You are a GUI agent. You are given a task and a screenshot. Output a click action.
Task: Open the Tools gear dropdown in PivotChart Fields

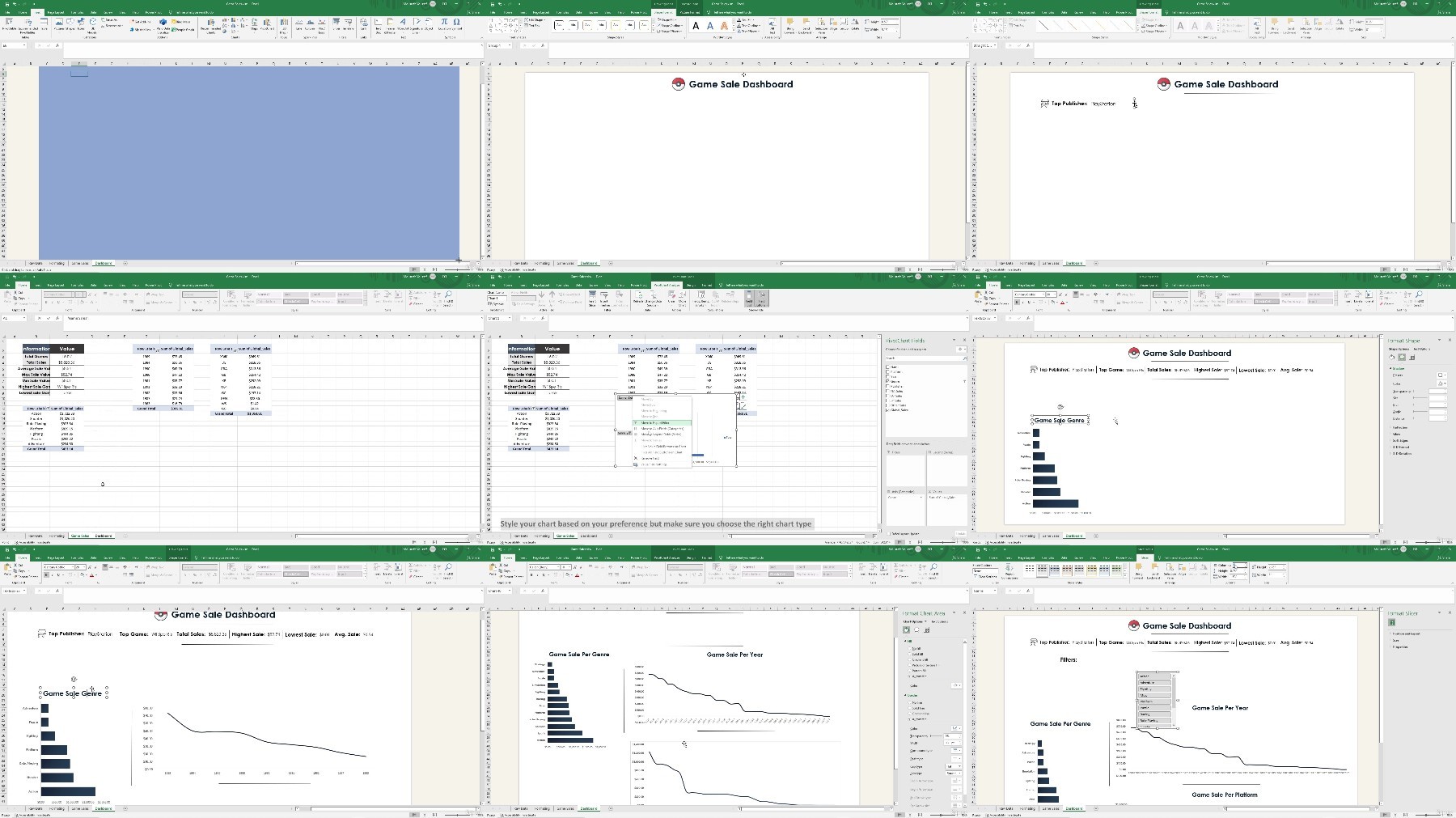[961, 350]
